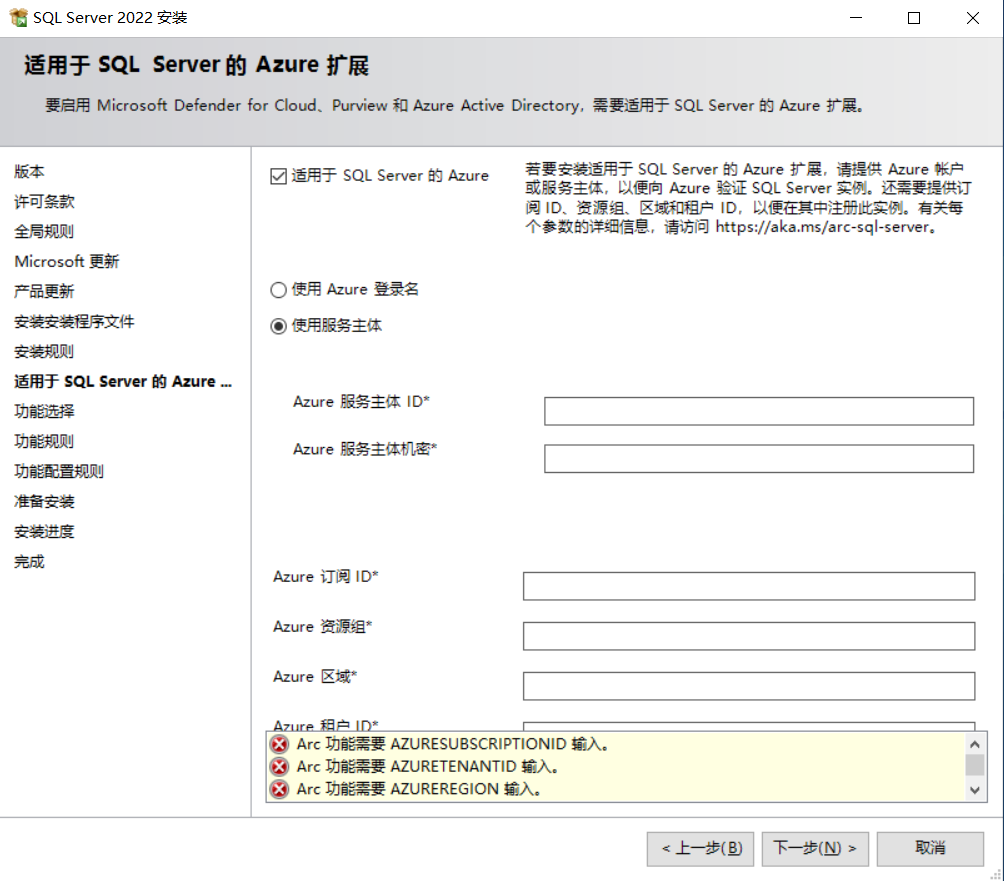Select the 功能选择 step in the sidebar
The height and width of the screenshot is (881, 1004).
point(44,411)
